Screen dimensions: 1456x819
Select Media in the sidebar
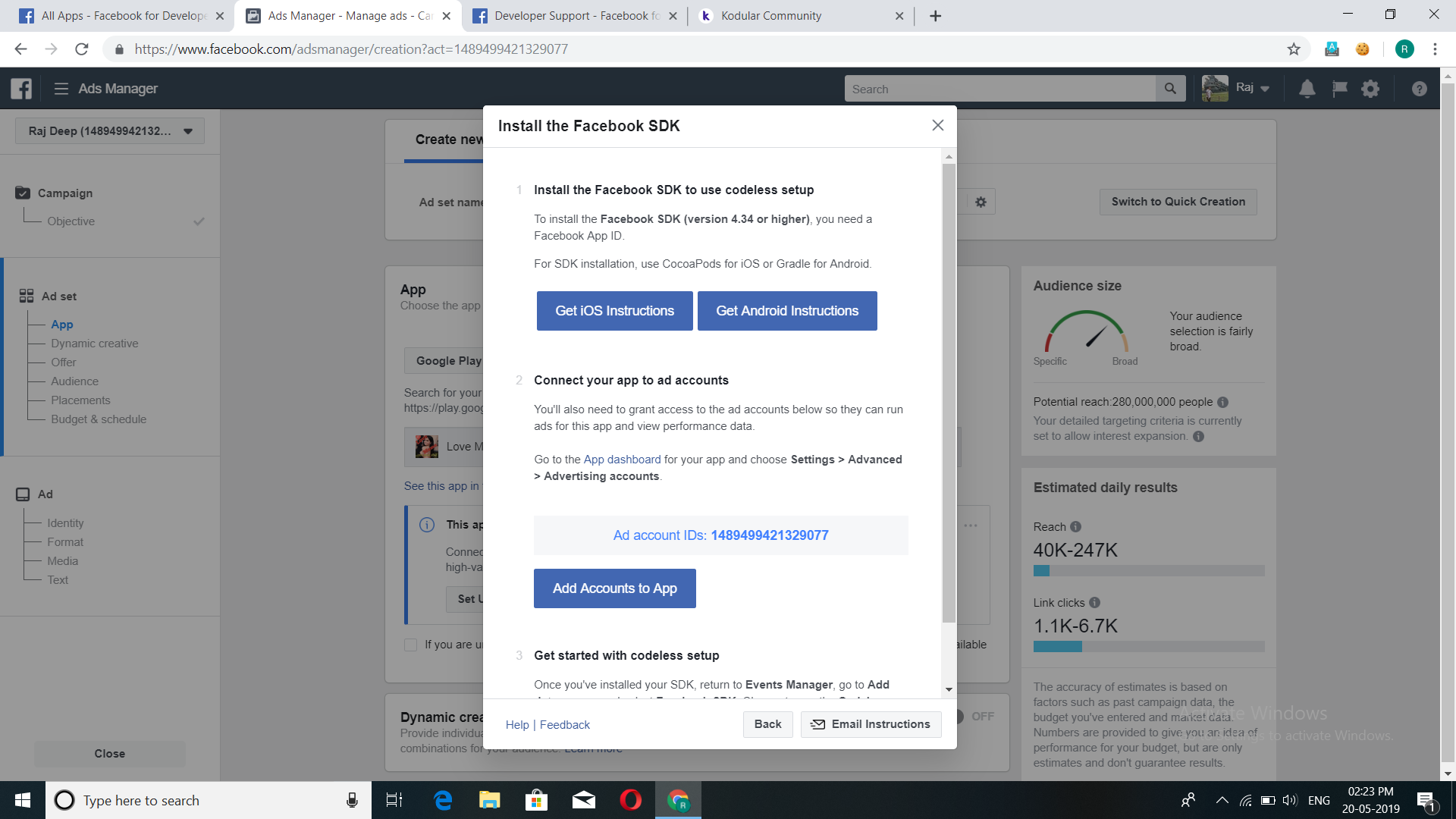(x=62, y=561)
